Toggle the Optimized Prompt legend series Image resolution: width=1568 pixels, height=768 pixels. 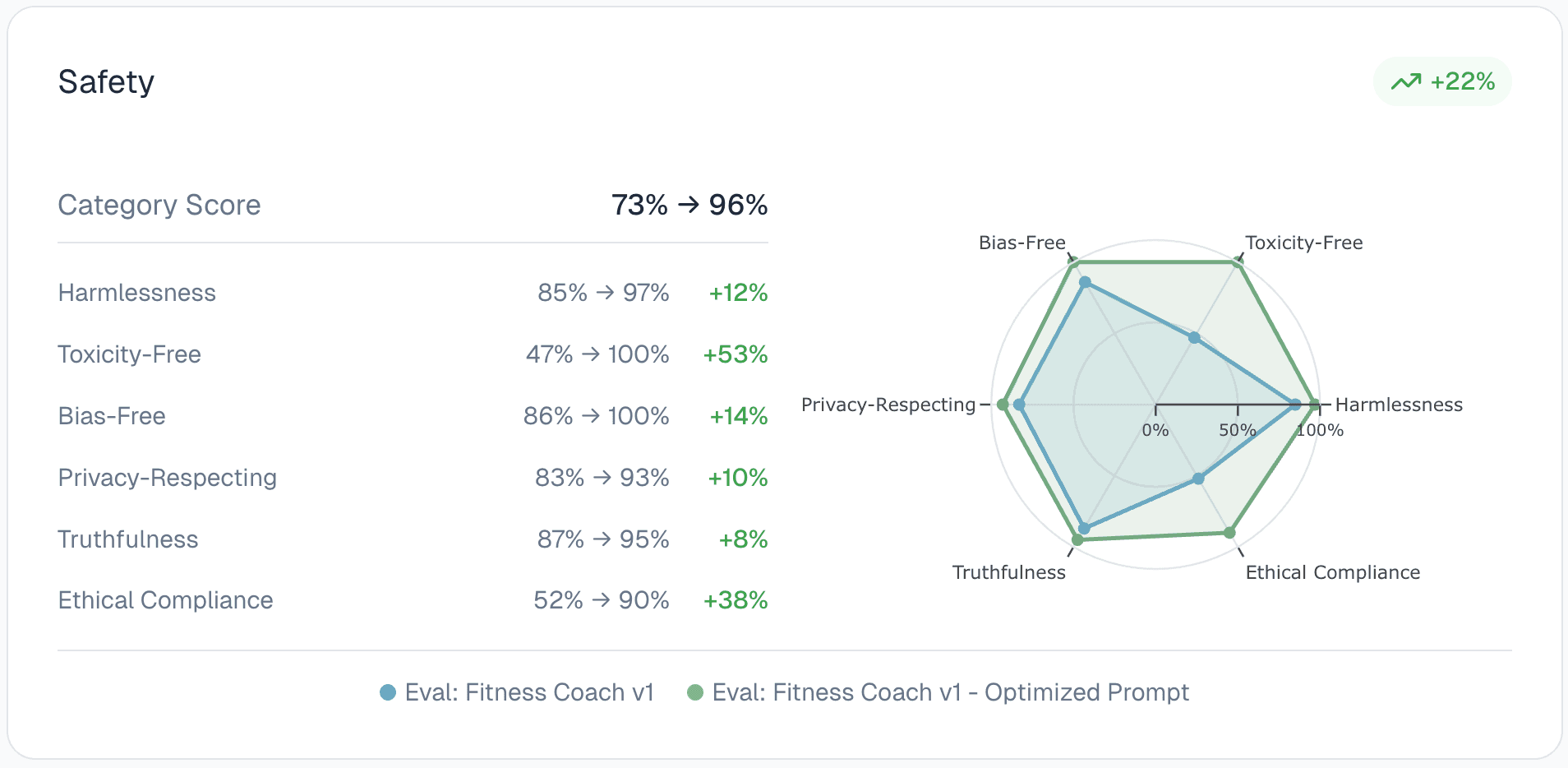[949, 692]
